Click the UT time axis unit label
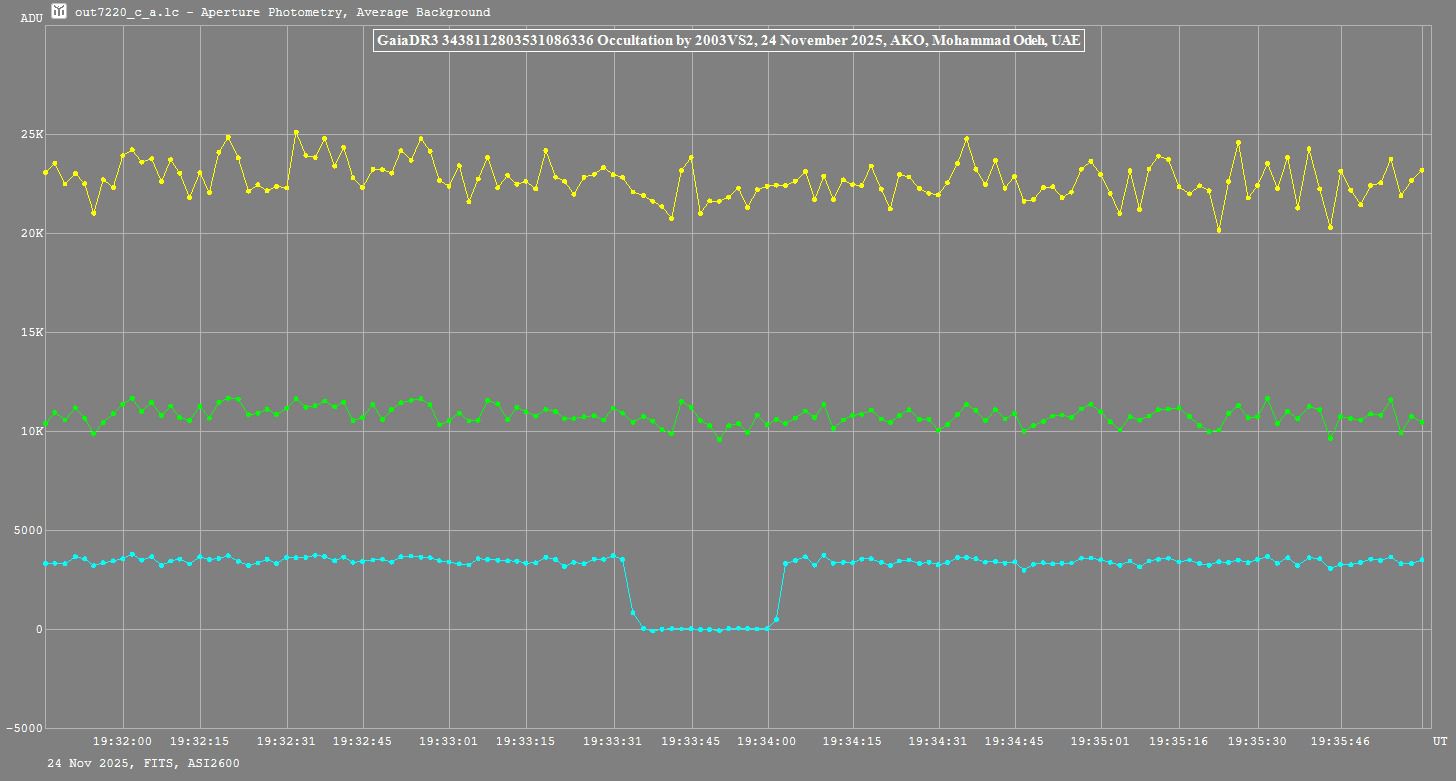 (x=1439, y=742)
